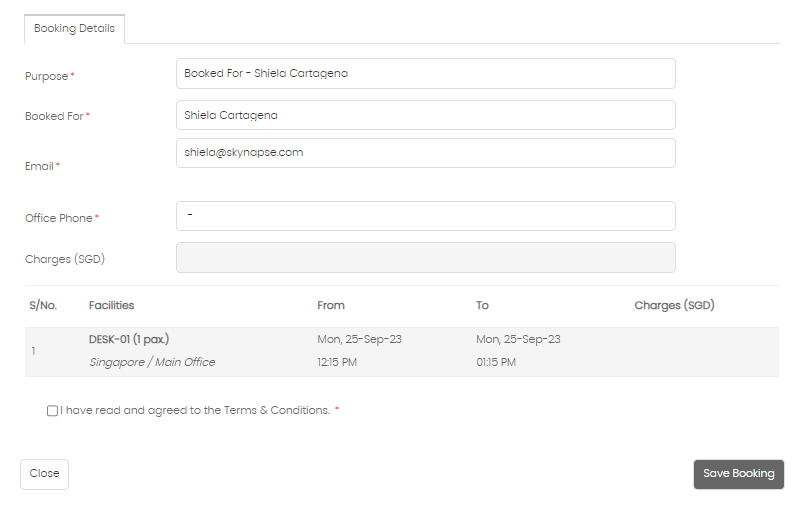803x525 pixels.
Task: Click the Office Phone field
Action: click(x=426, y=216)
